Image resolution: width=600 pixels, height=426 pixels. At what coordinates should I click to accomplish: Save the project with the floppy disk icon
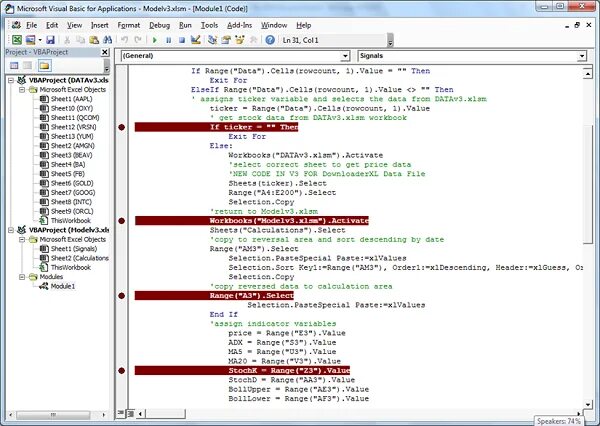coord(50,40)
